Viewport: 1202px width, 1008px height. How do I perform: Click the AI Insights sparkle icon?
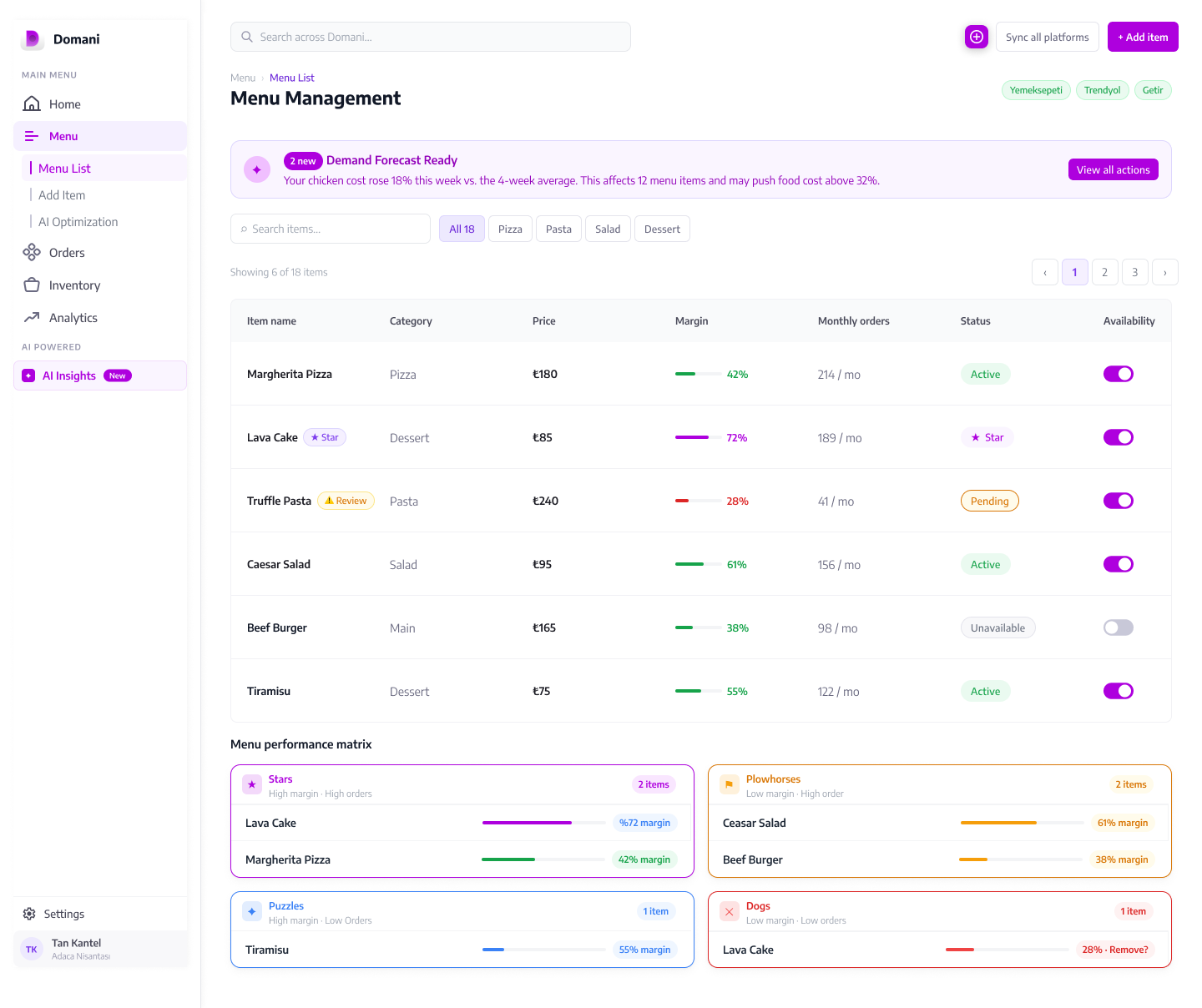coord(28,375)
